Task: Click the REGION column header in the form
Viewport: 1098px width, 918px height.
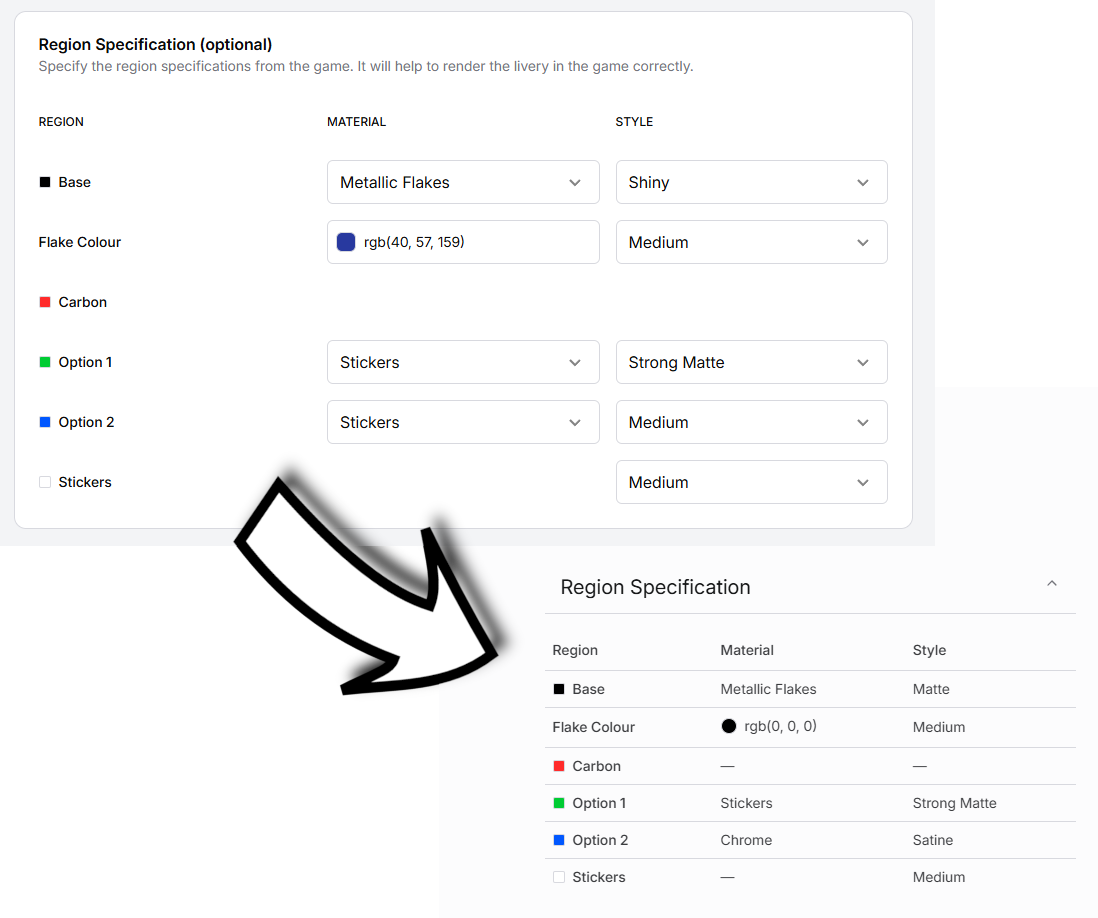Action: (x=61, y=122)
